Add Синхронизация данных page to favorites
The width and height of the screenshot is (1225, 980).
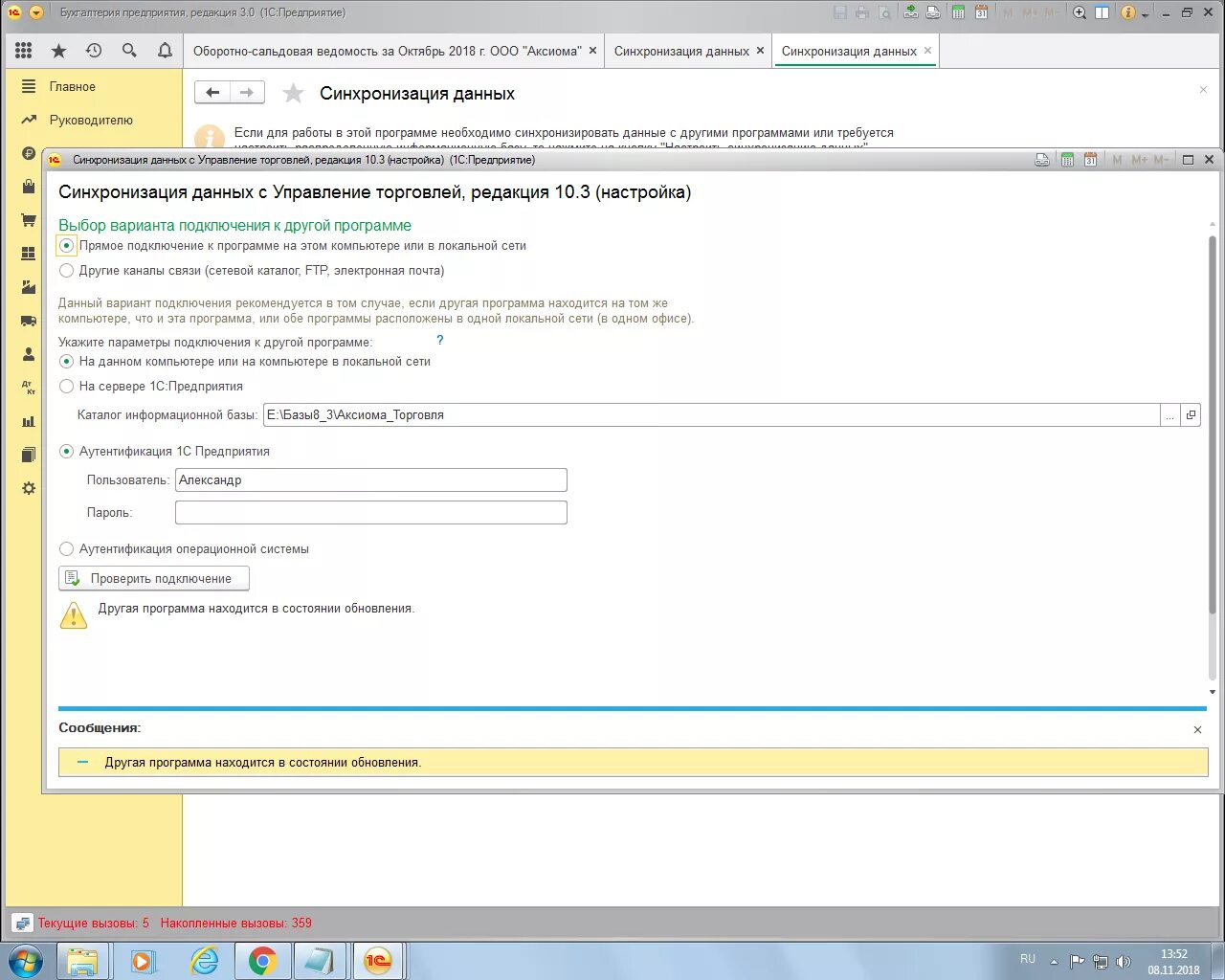pyautogui.click(x=294, y=93)
